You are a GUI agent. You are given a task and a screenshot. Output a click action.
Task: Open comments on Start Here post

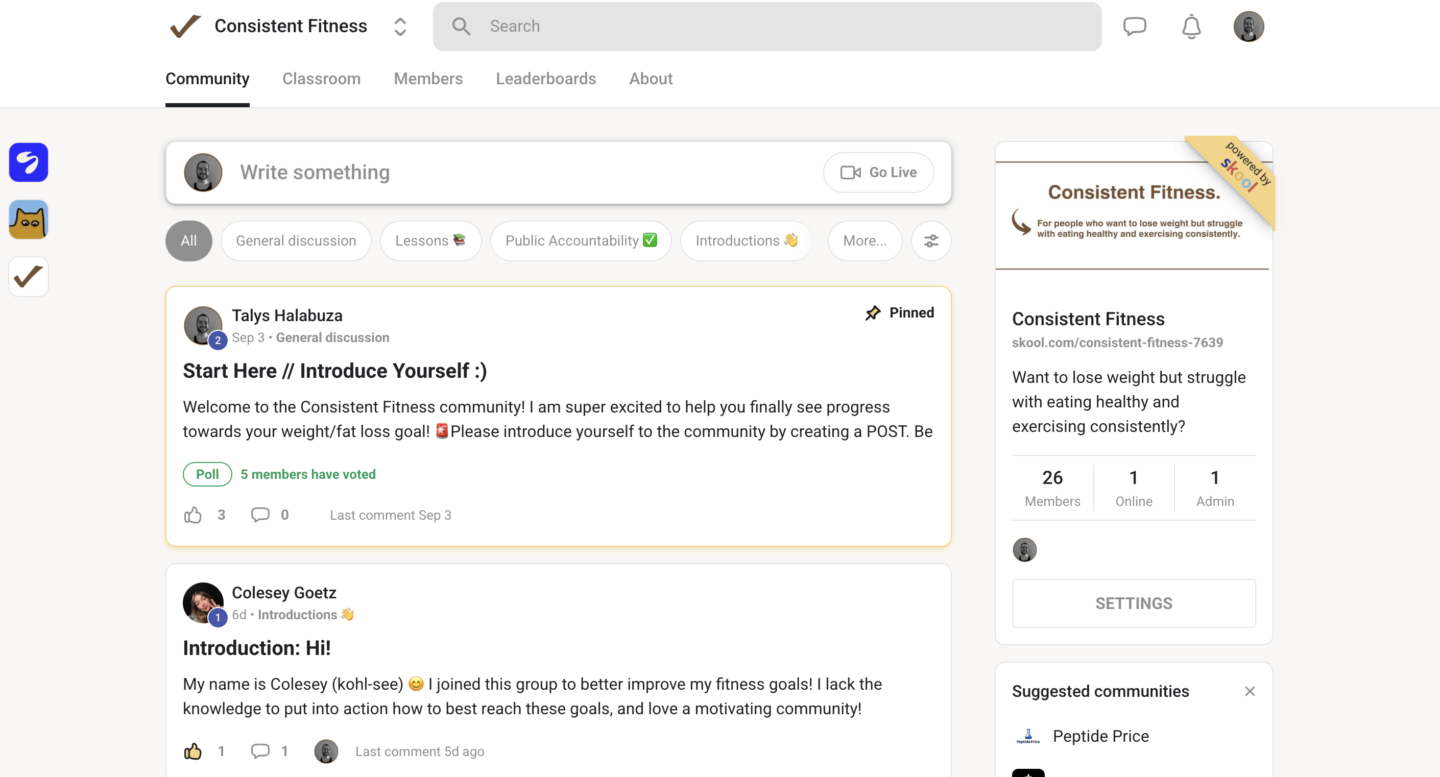[x=260, y=515]
